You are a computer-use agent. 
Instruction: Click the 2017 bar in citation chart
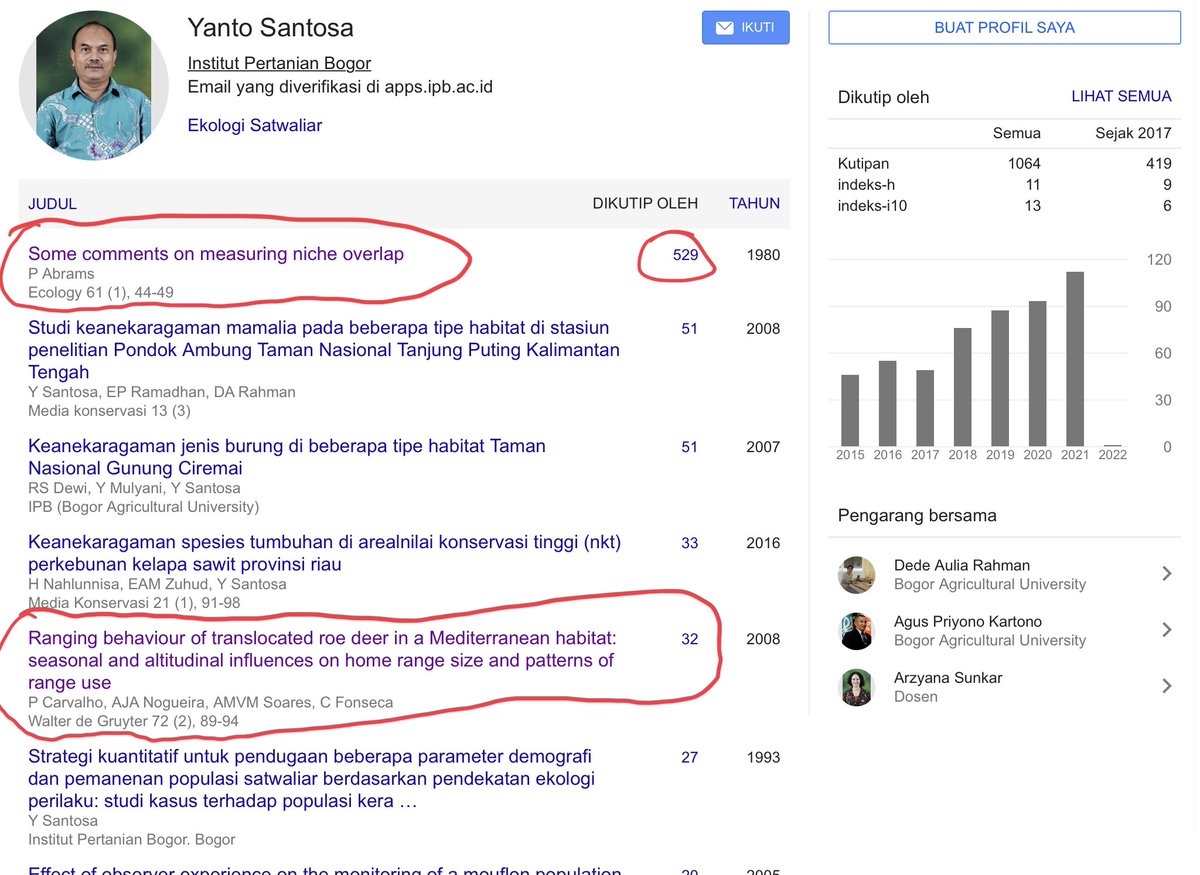point(925,408)
